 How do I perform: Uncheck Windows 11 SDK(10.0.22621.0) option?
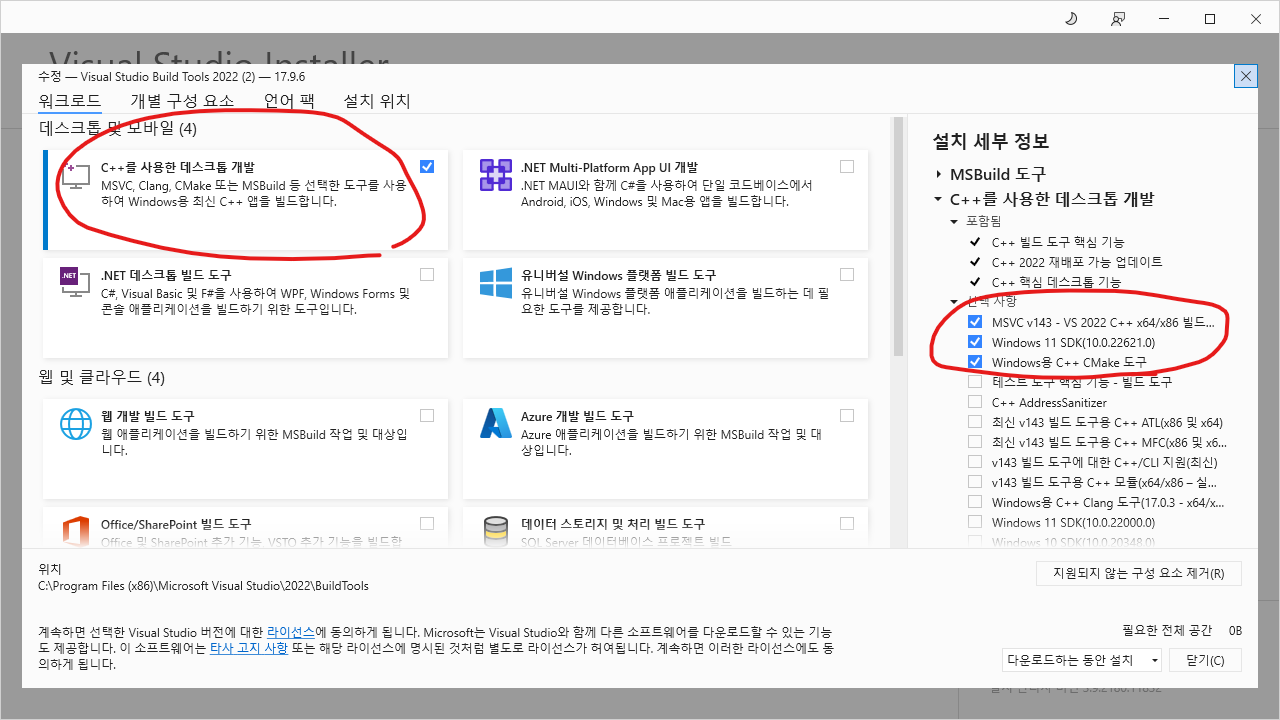point(975,342)
